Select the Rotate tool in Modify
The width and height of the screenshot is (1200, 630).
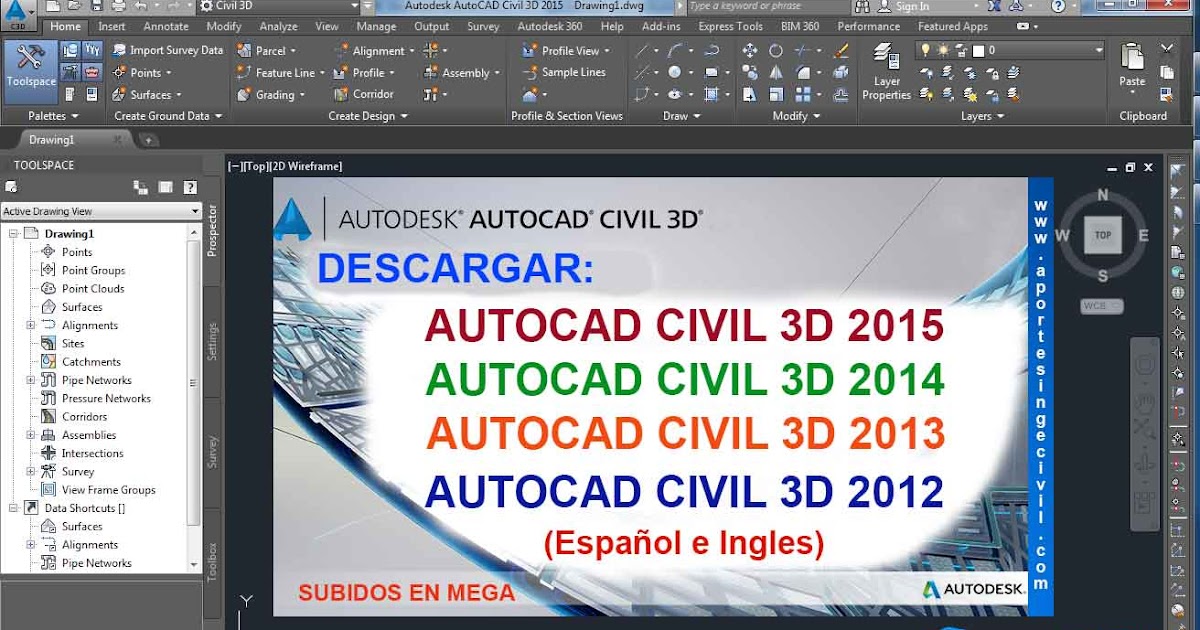(776, 50)
